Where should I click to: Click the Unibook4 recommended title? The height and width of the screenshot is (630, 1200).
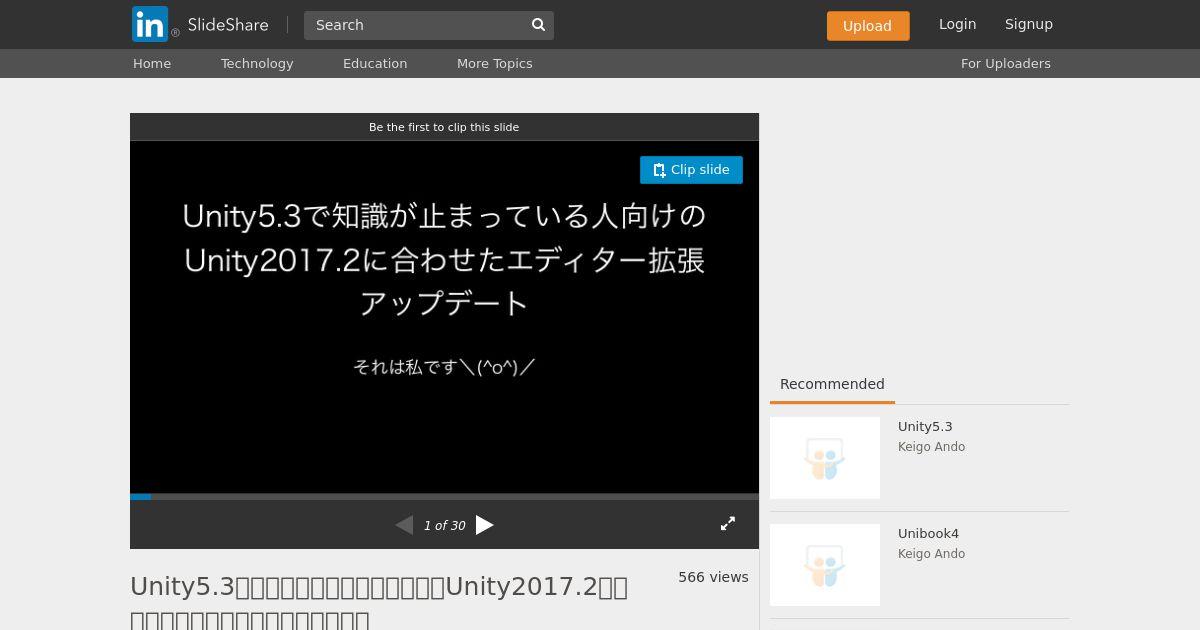(x=928, y=534)
